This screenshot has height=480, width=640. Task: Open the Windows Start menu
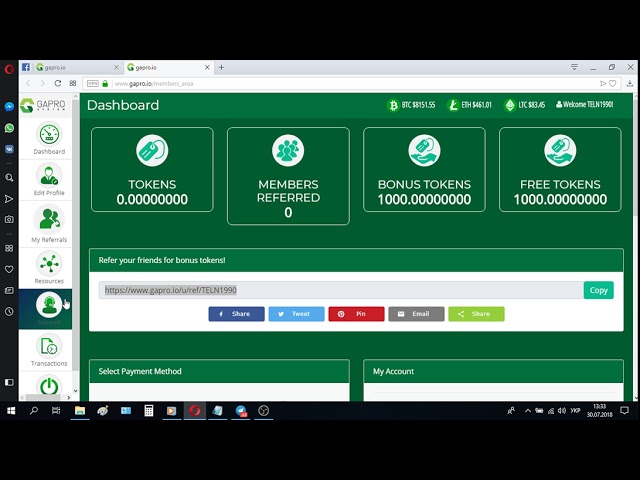(11, 411)
